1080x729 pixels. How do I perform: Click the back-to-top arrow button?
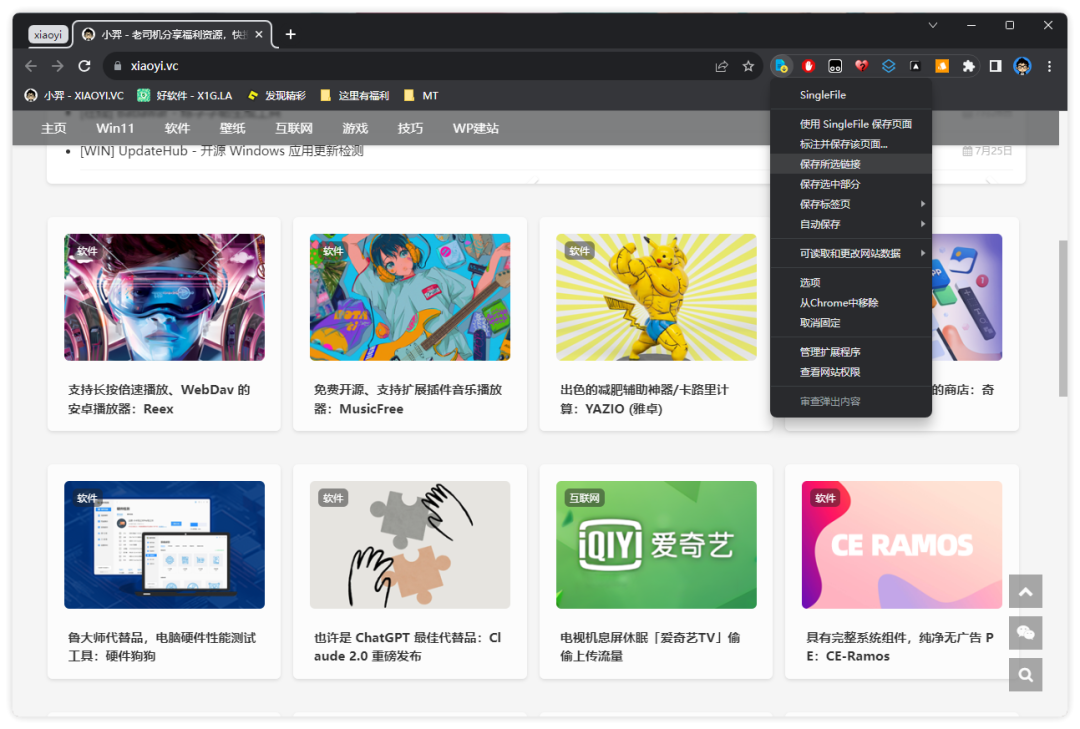coord(1026,591)
